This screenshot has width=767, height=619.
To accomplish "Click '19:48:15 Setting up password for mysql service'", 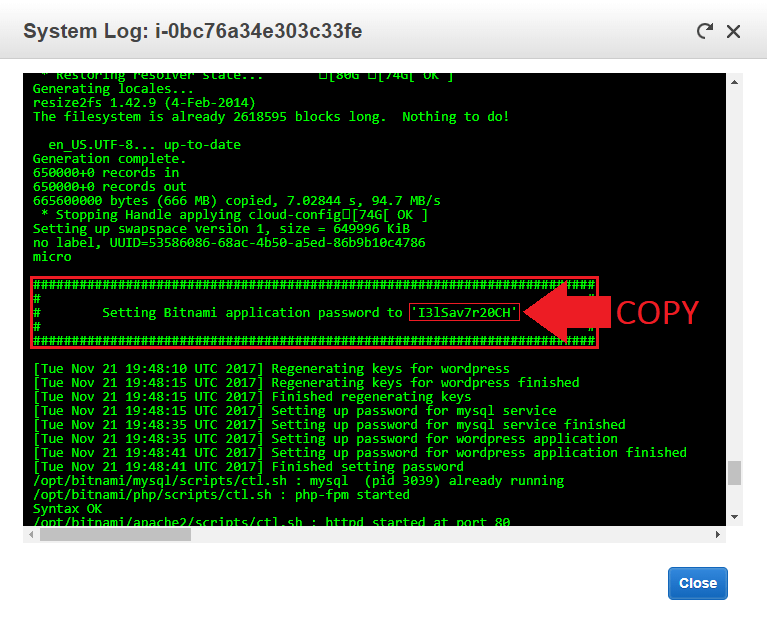I will point(294,411).
